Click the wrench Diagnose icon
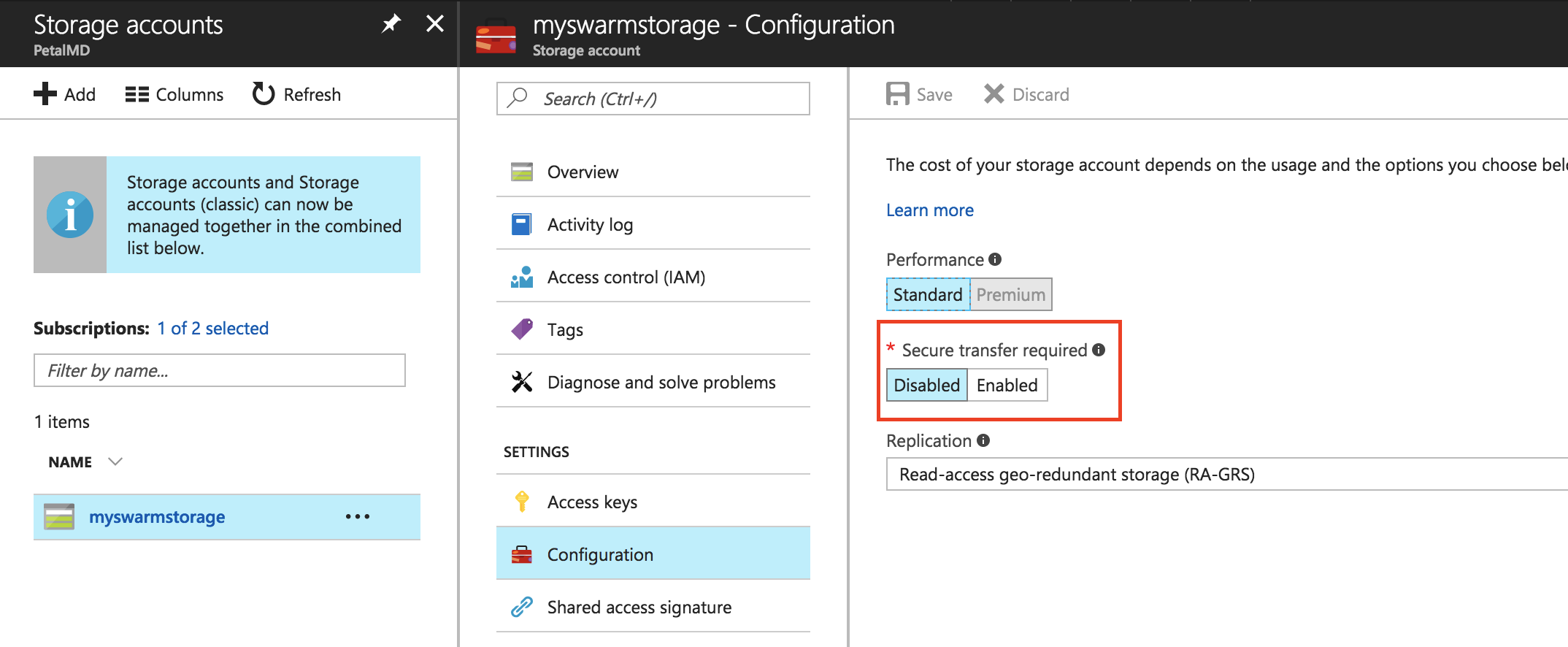Image resolution: width=1568 pixels, height=647 pixels. click(522, 382)
